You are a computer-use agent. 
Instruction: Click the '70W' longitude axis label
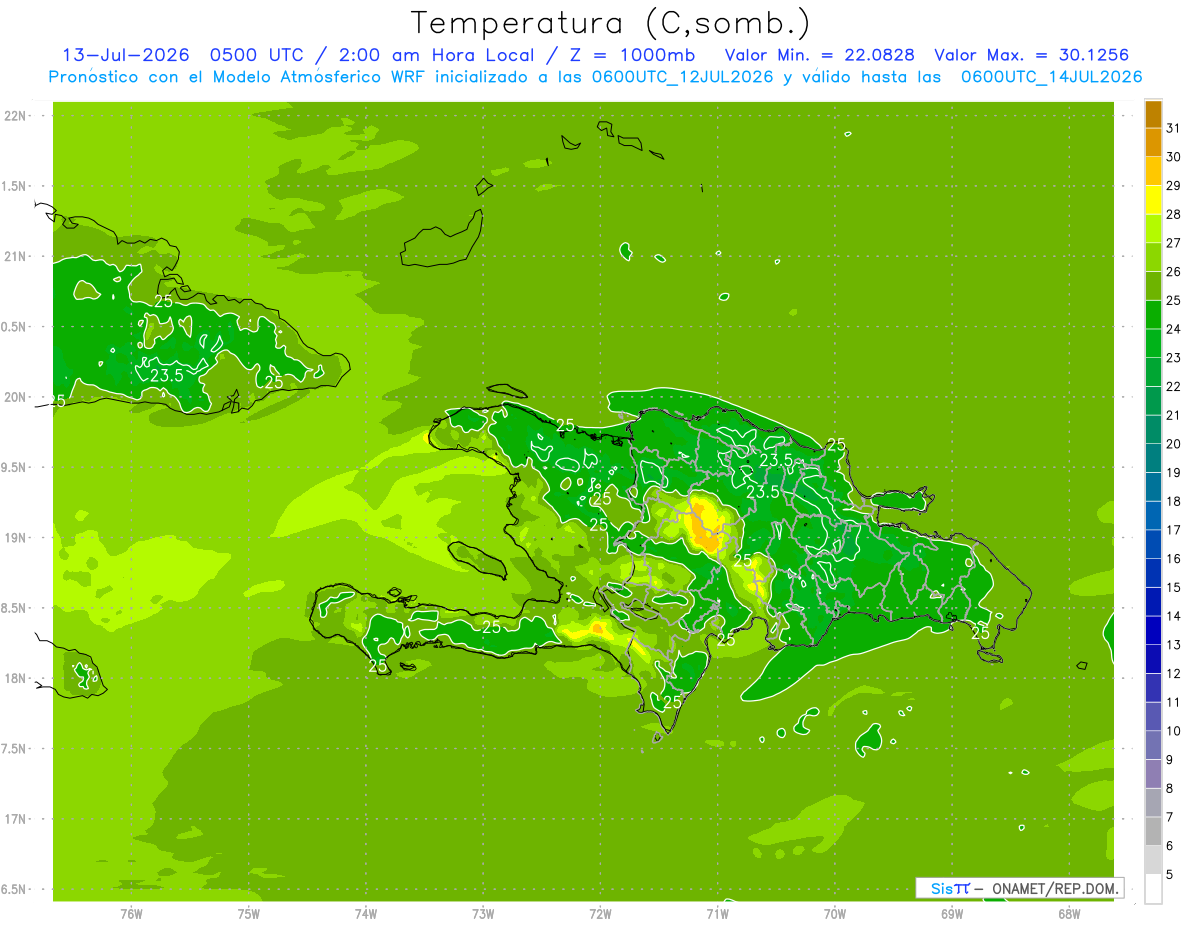(x=835, y=913)
